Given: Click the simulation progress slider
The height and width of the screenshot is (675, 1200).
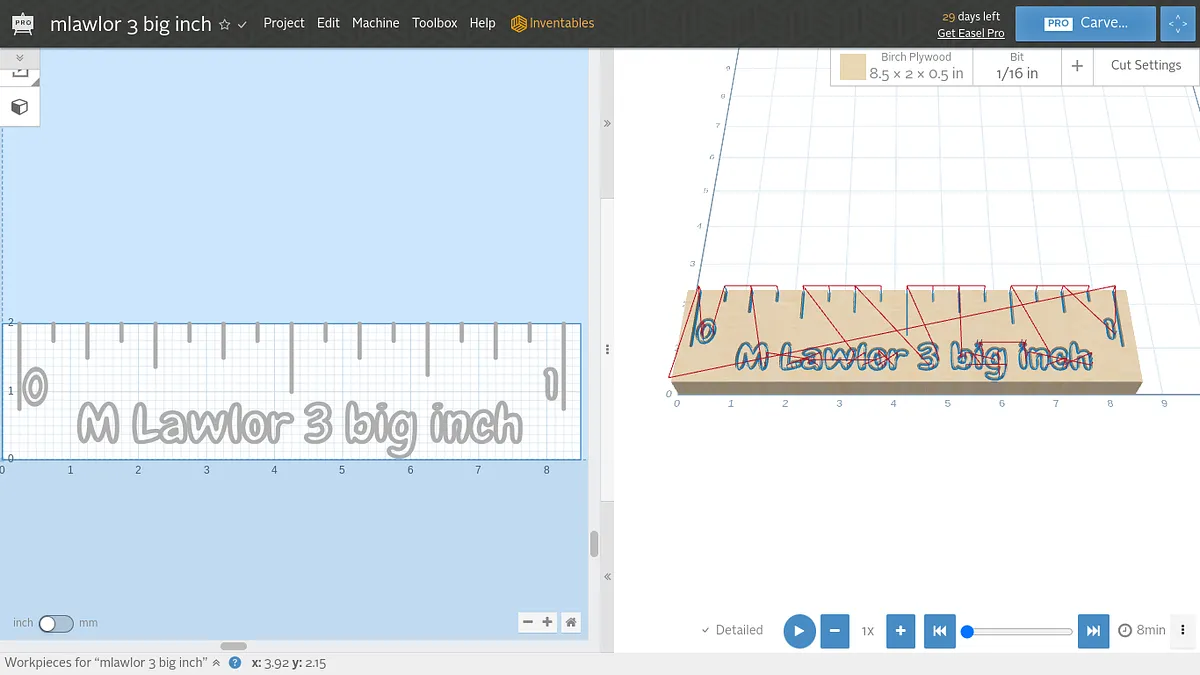Looking at the screenshot, I should pyautogui.click(x=1020, y=631).
